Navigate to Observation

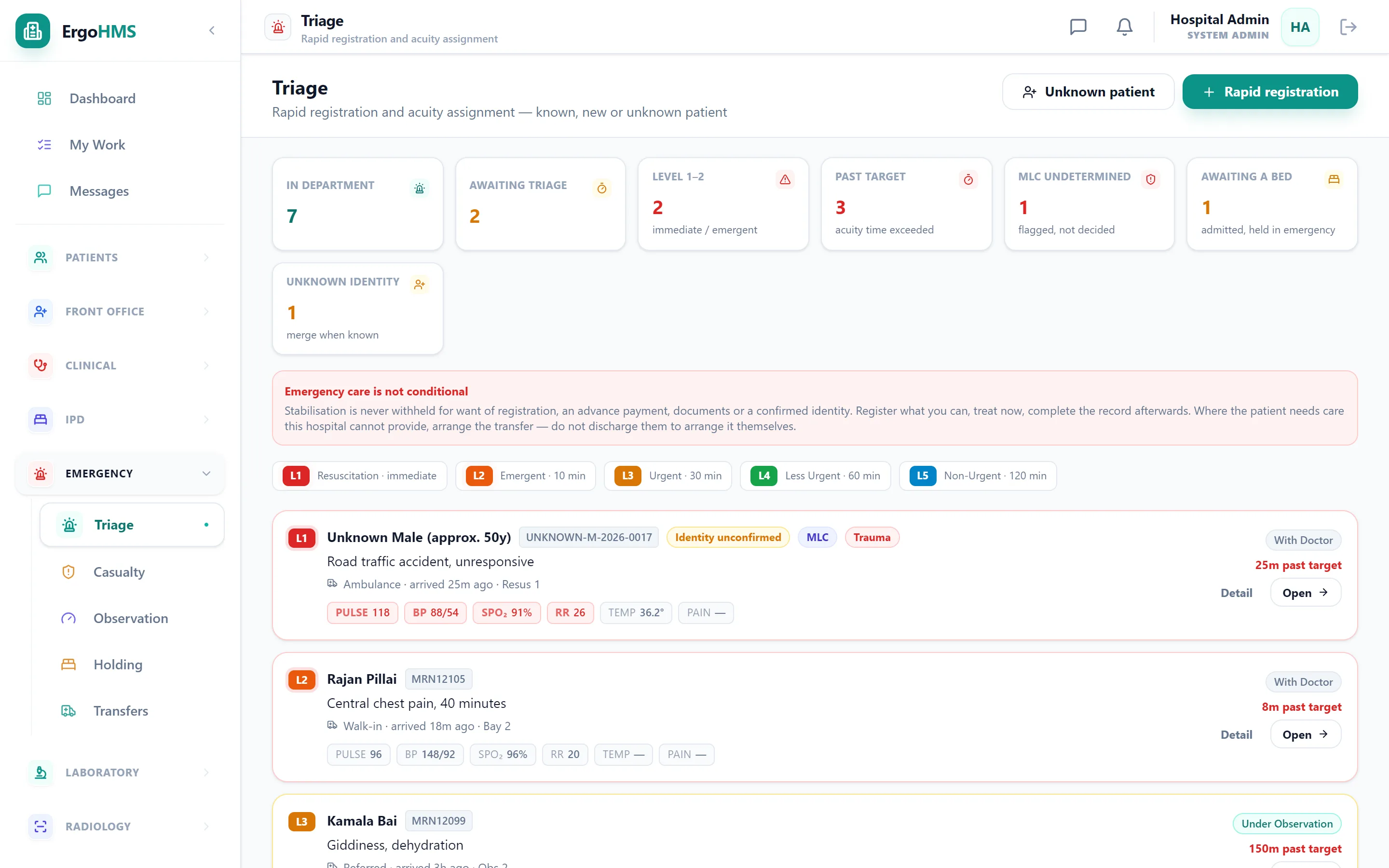point(132,618)
